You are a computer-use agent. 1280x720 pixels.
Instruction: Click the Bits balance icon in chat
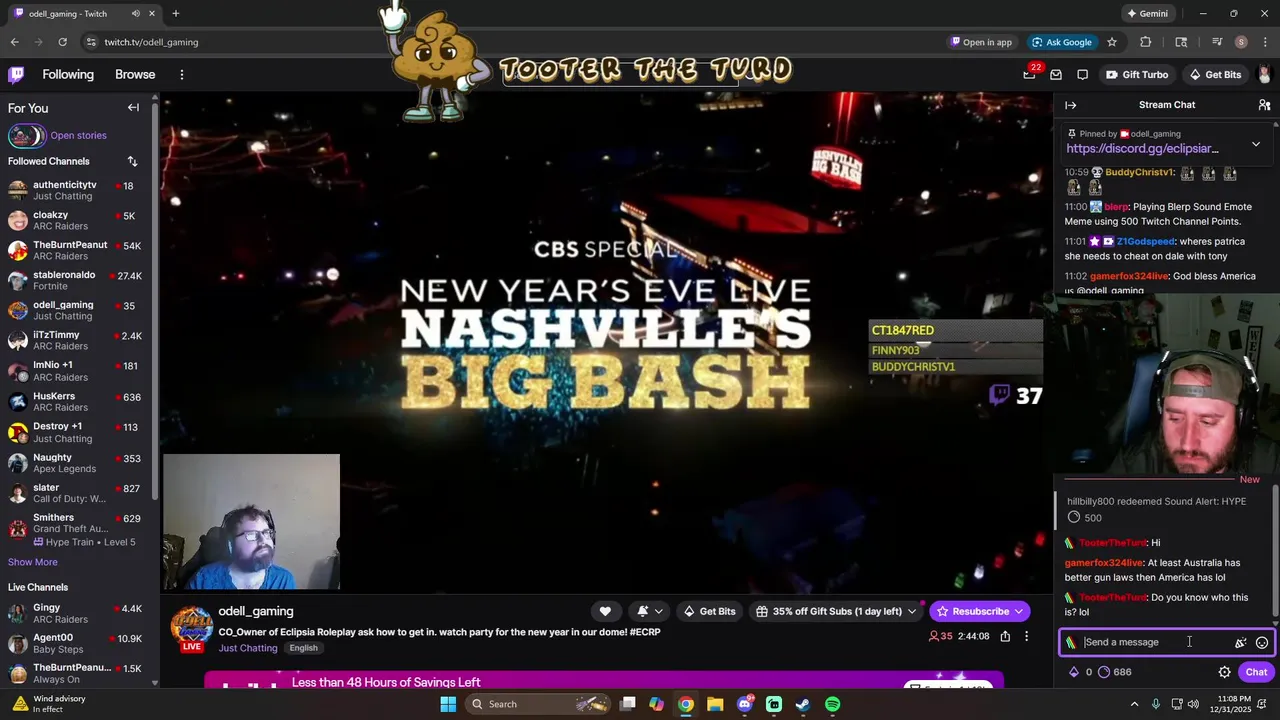coord(1074,672)
